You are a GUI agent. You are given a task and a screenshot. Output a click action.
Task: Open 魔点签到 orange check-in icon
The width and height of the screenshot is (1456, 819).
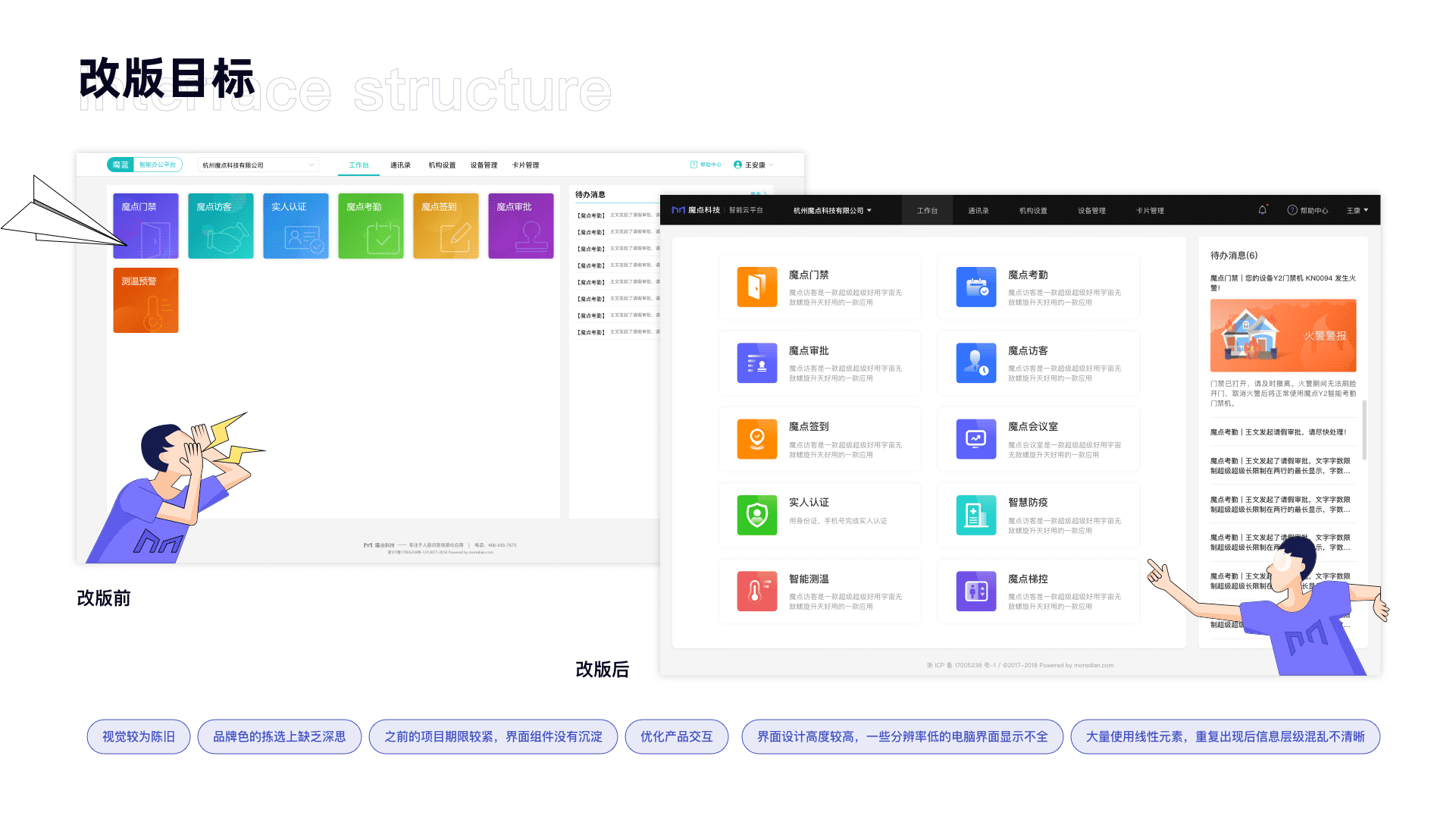coord(756,439)
